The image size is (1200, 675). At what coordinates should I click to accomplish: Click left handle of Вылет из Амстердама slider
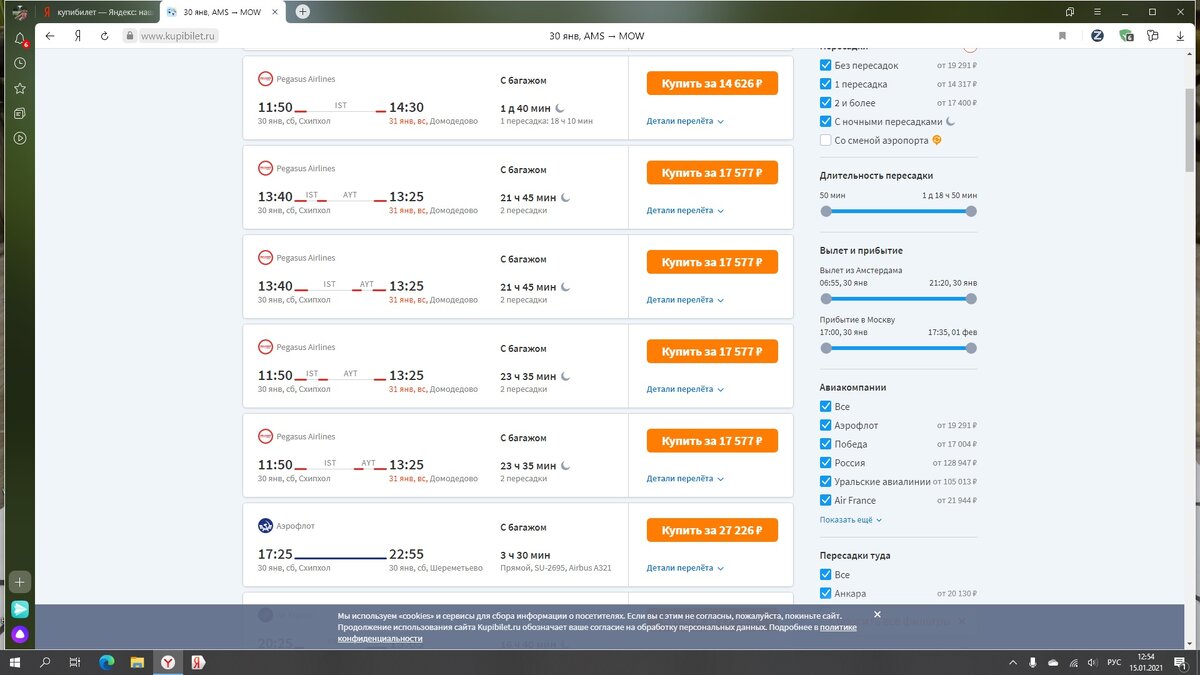coord(826,299)
